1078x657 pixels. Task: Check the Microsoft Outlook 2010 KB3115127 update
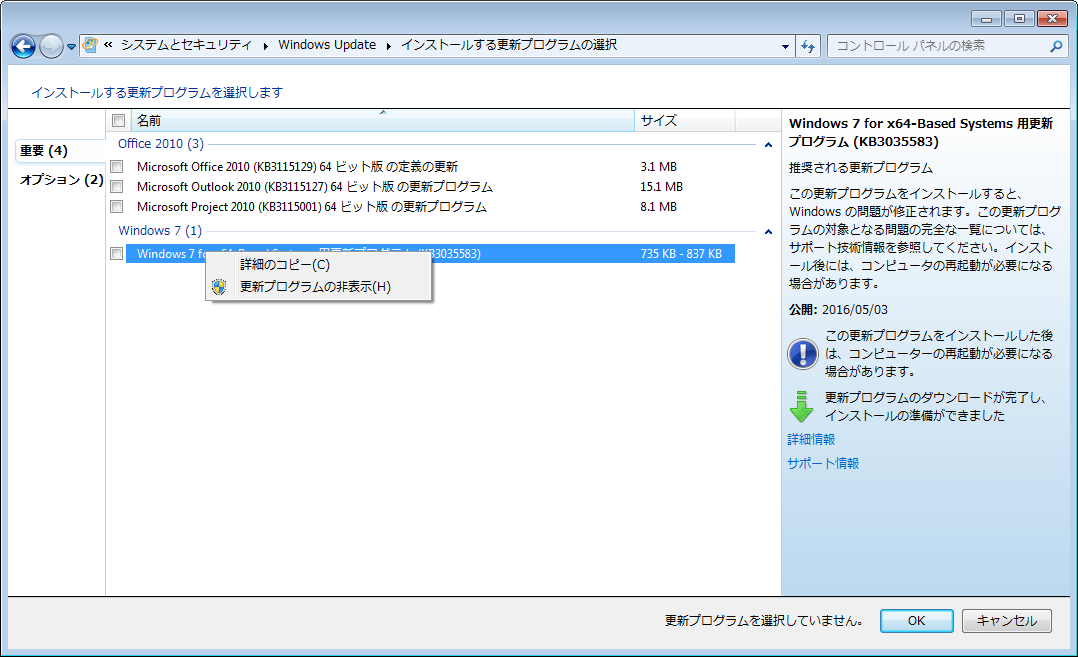click(x=117, y=186)
